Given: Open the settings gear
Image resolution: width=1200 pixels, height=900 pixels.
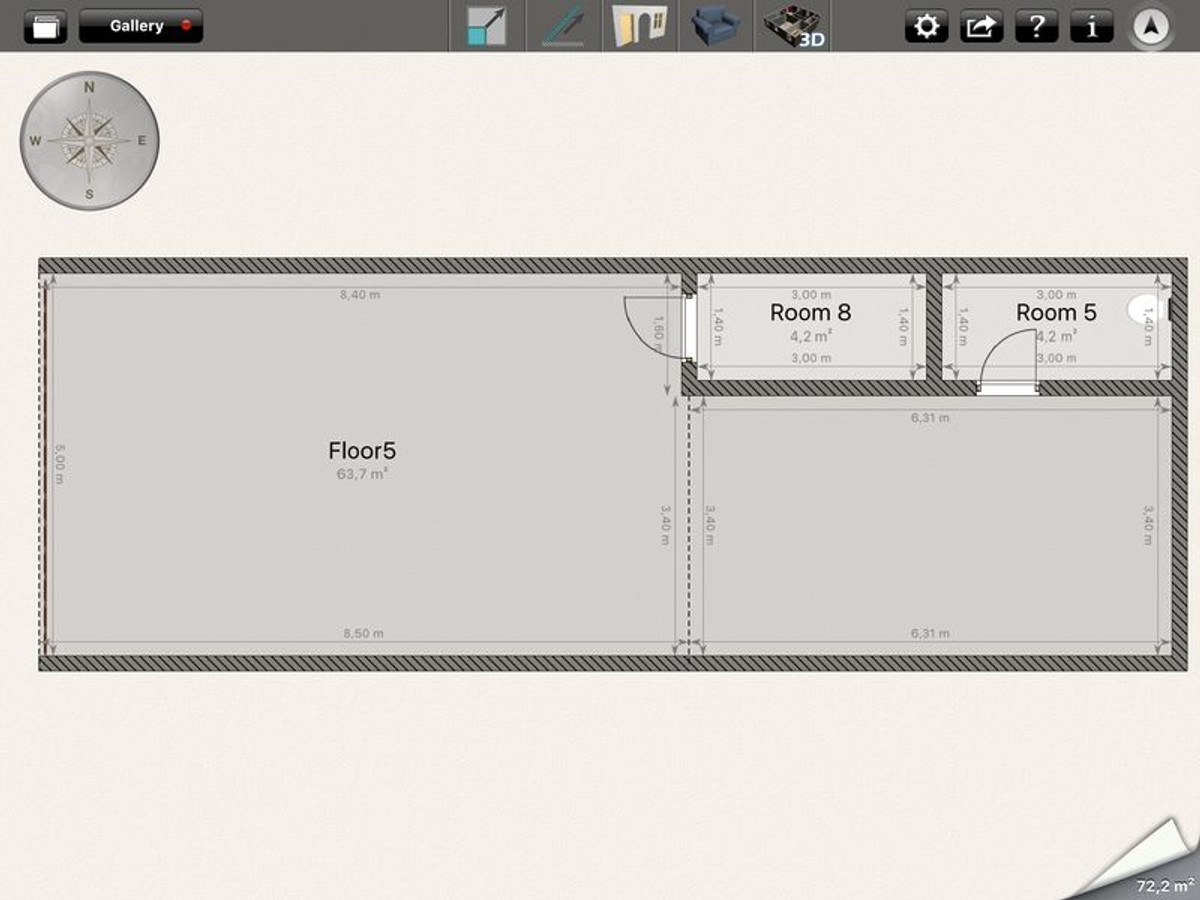Looking at the screenshot, I should (x=927, y=27).
